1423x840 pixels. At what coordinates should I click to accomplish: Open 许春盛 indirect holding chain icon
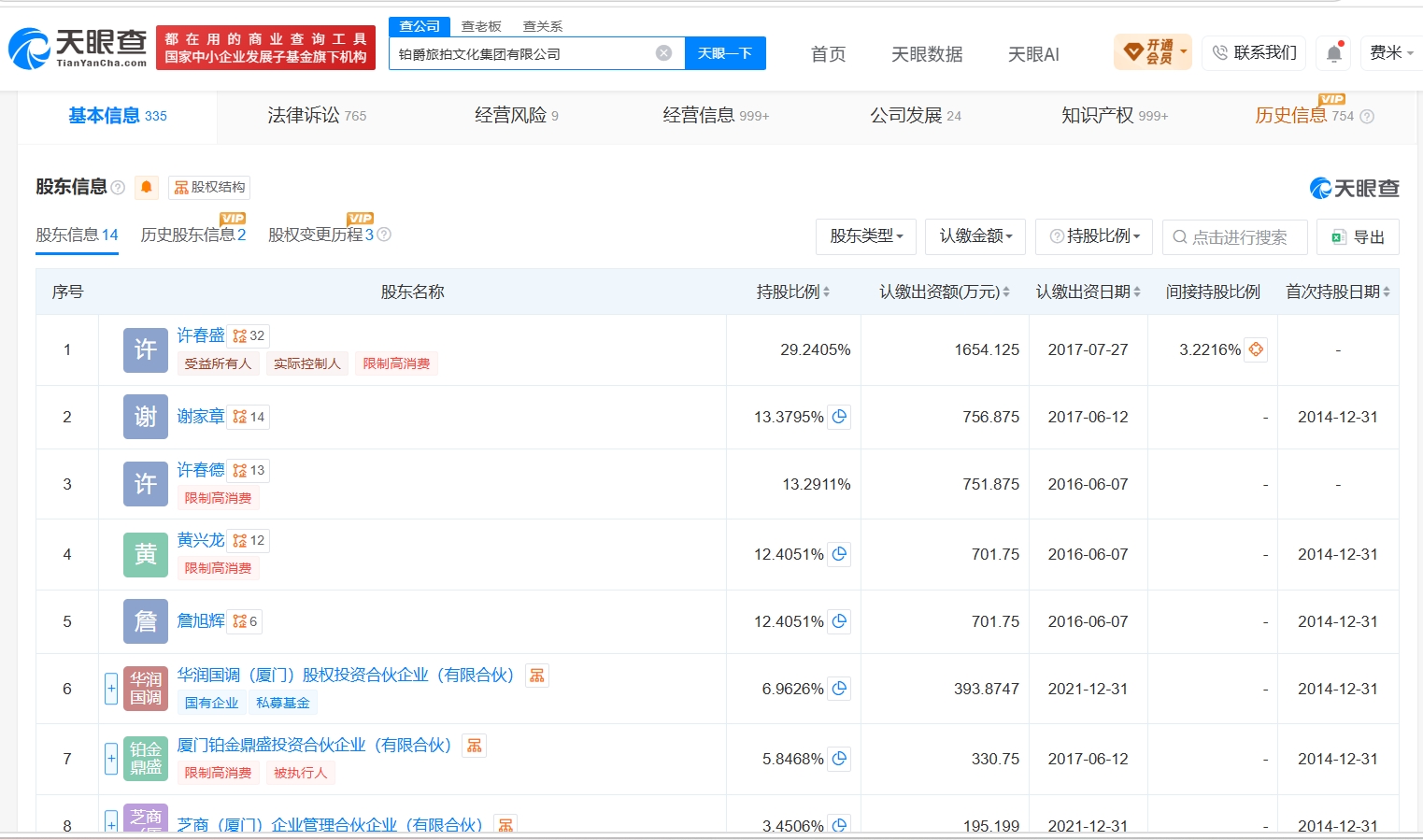click(x=1256, y=349)
